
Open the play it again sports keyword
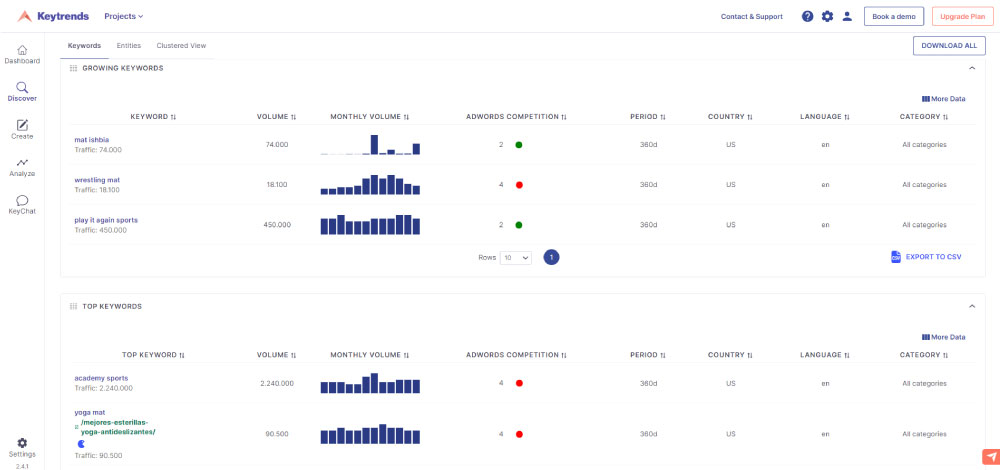pyautogui.click(x=106, y=220)
